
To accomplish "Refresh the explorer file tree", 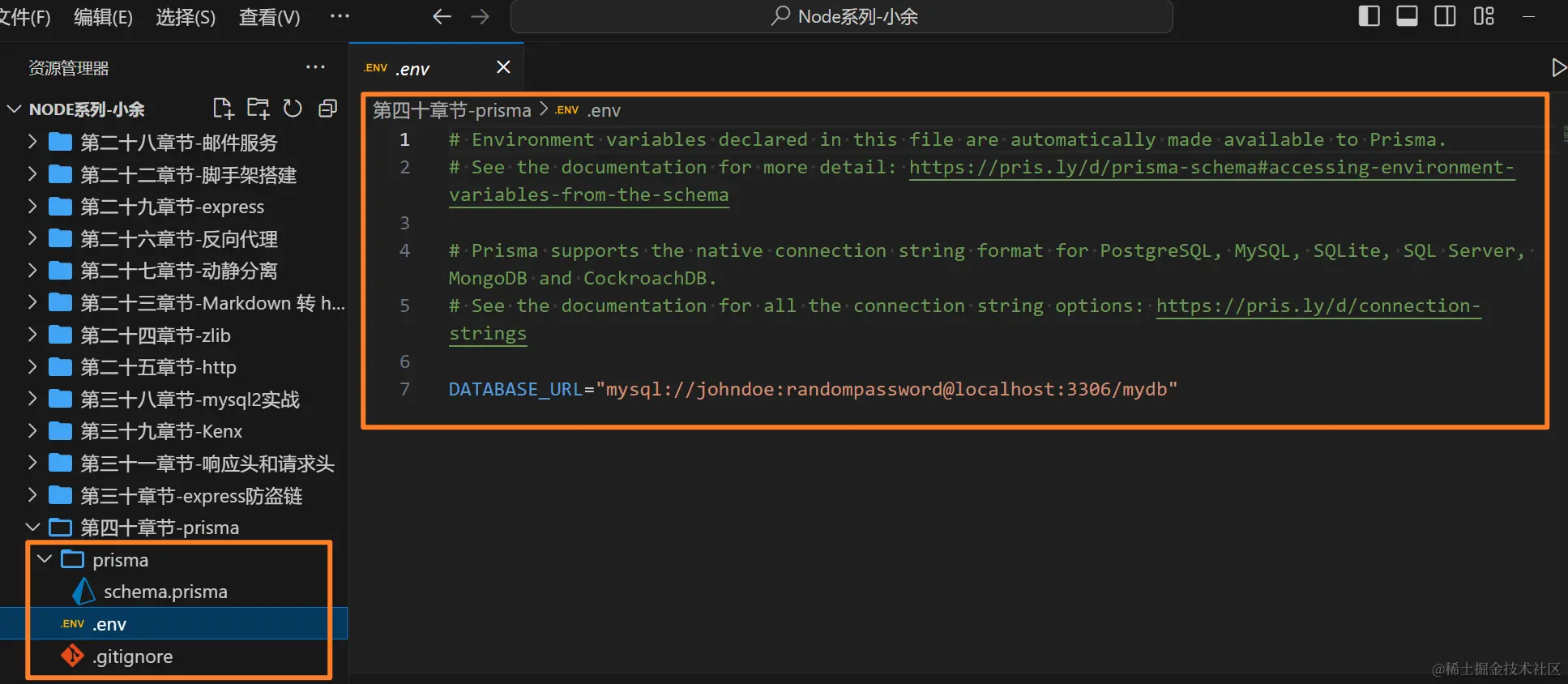I will 293,109.
